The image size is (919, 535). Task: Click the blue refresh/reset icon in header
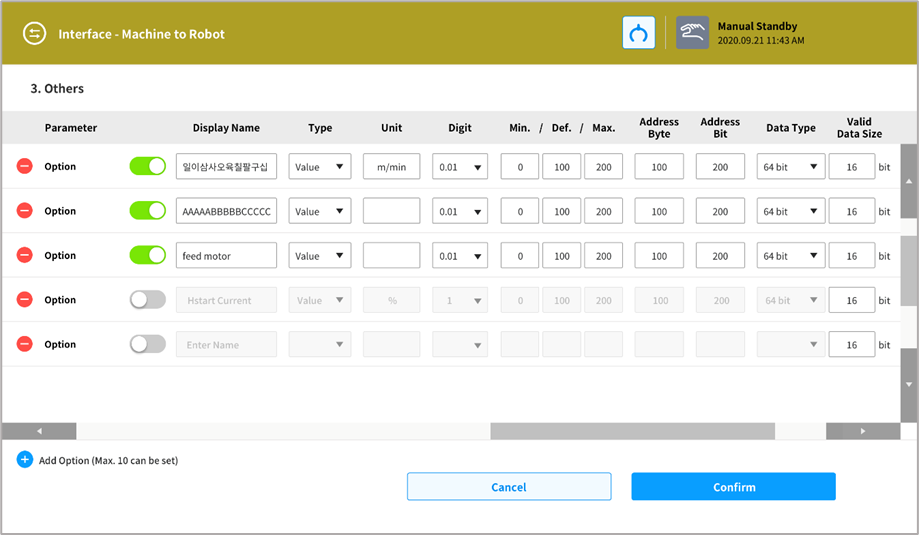point(638,33)
